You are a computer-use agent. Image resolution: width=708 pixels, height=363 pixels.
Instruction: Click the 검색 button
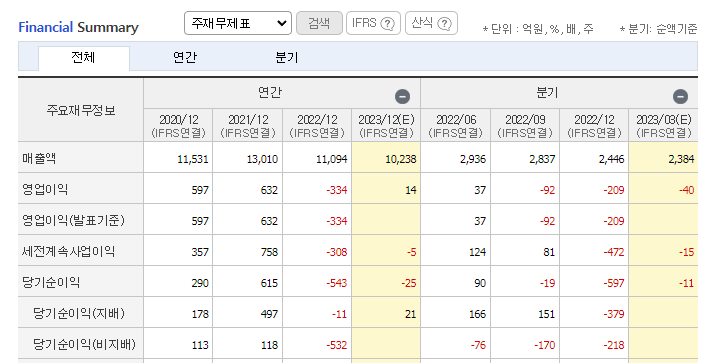pyautogui.click(x=319, y=23)
